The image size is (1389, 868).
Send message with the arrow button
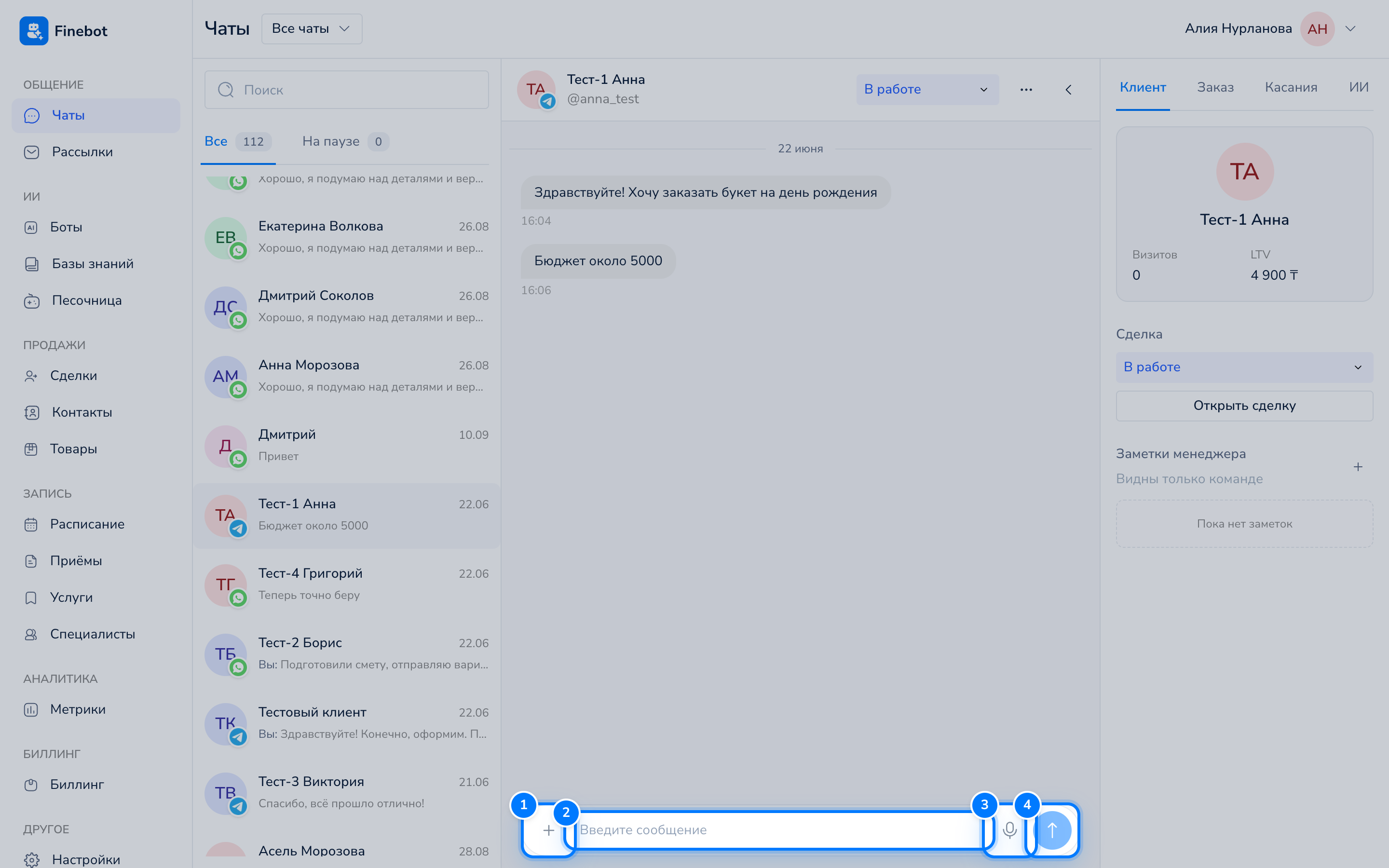(1052, 830)
